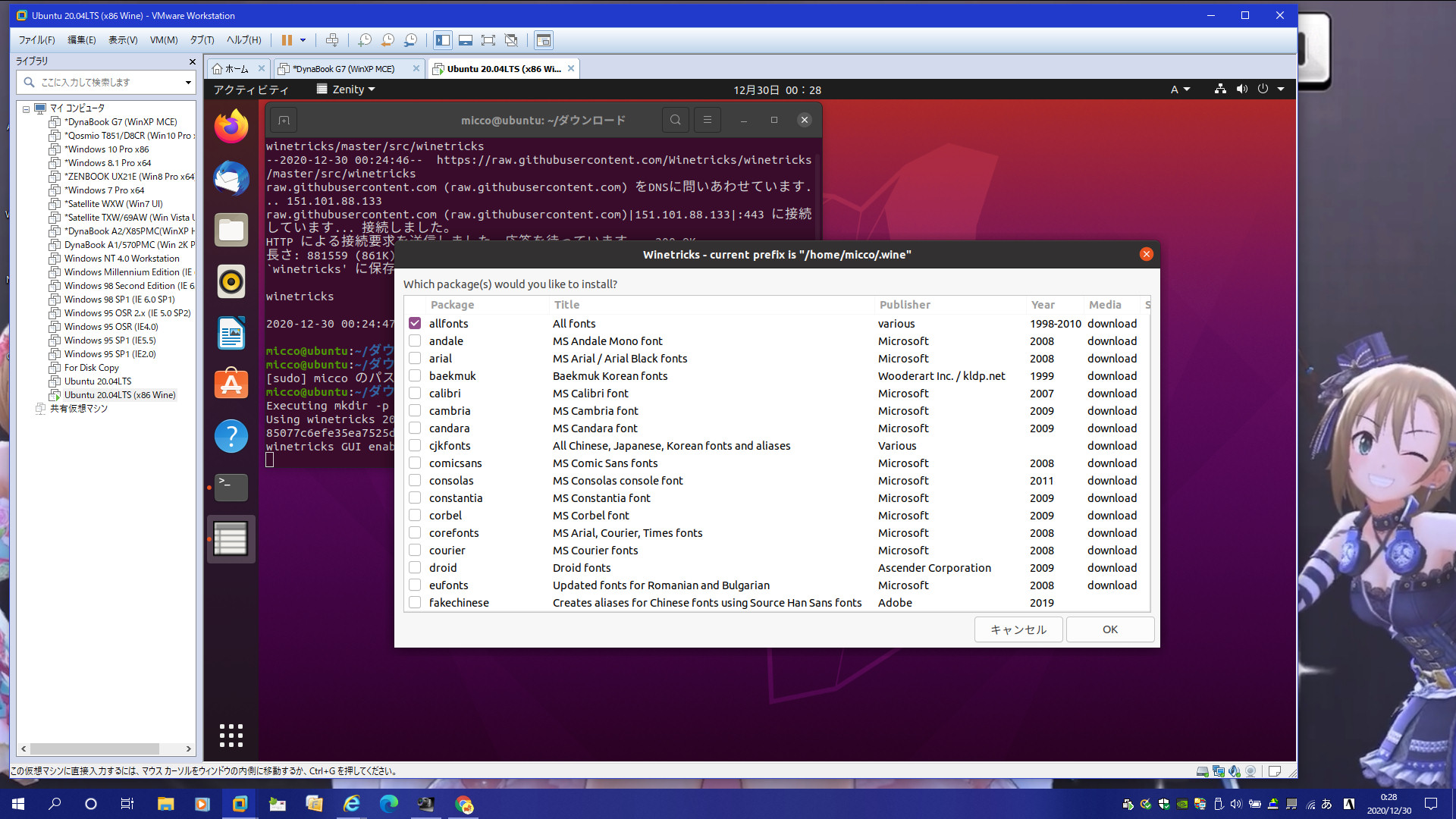
Task: Click the VMware take snapshot icon
Action: pyautogui.click(x=365, y=40)
